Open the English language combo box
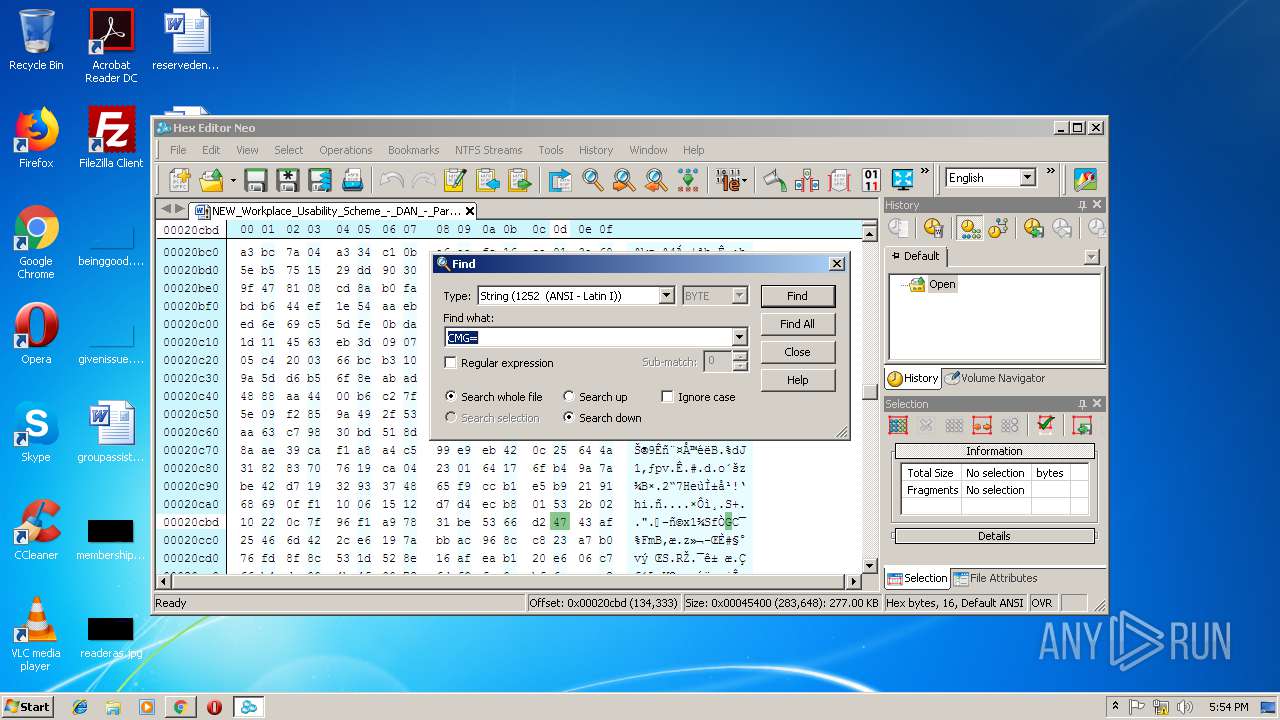This screenshot has width=1280, height=720. 990,178
